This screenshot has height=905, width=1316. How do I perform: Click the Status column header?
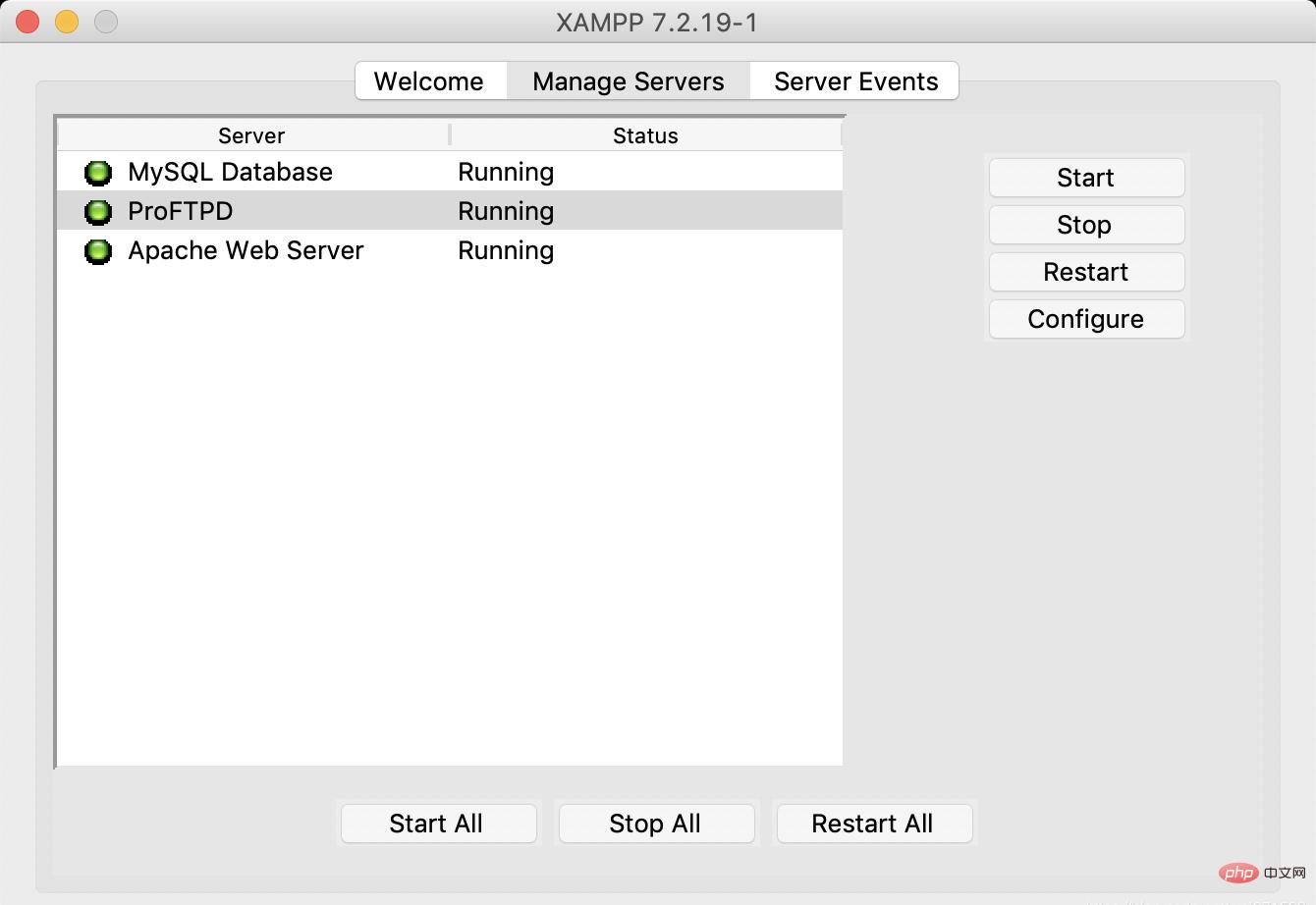646,135
